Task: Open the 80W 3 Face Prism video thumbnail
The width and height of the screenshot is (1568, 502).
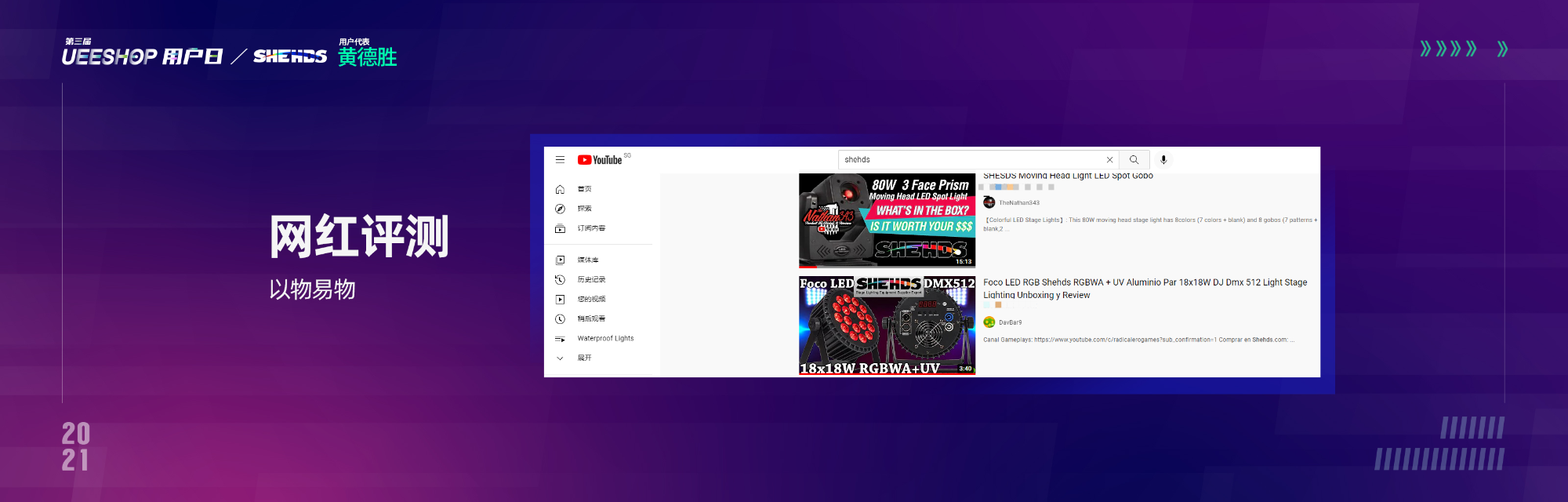Action: [887, 221]
